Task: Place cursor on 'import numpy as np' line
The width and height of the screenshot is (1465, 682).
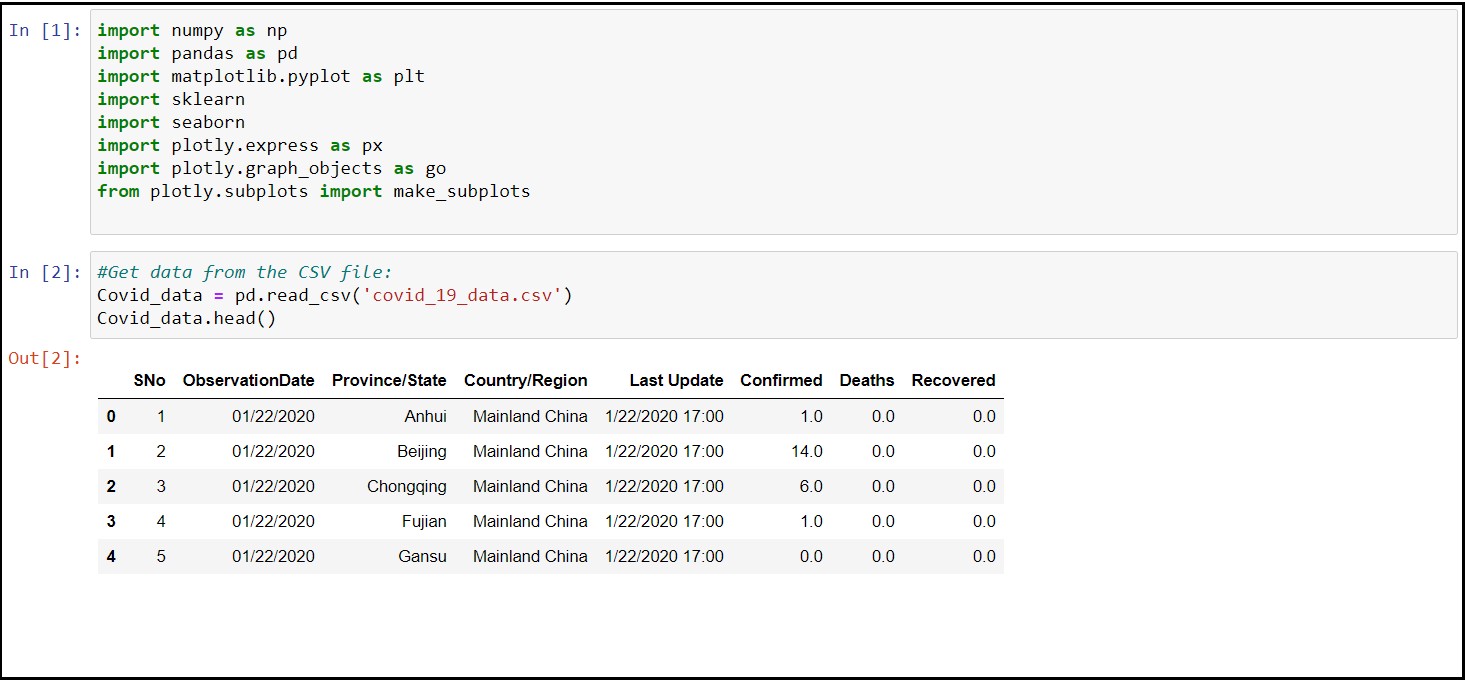Action: (x=192, y=30)
